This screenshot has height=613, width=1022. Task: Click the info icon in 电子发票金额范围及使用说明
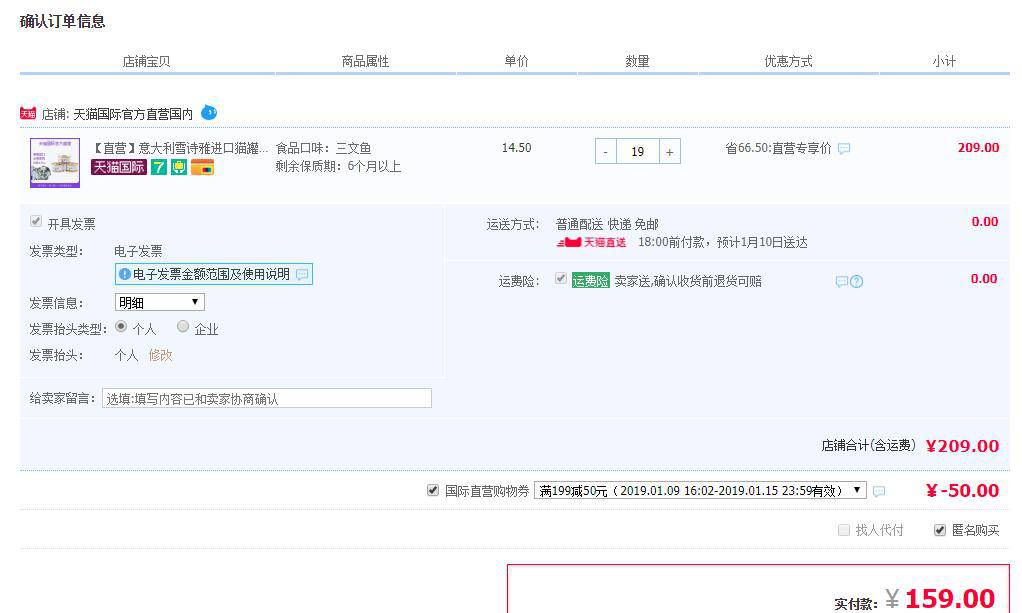tap(124, 275)
